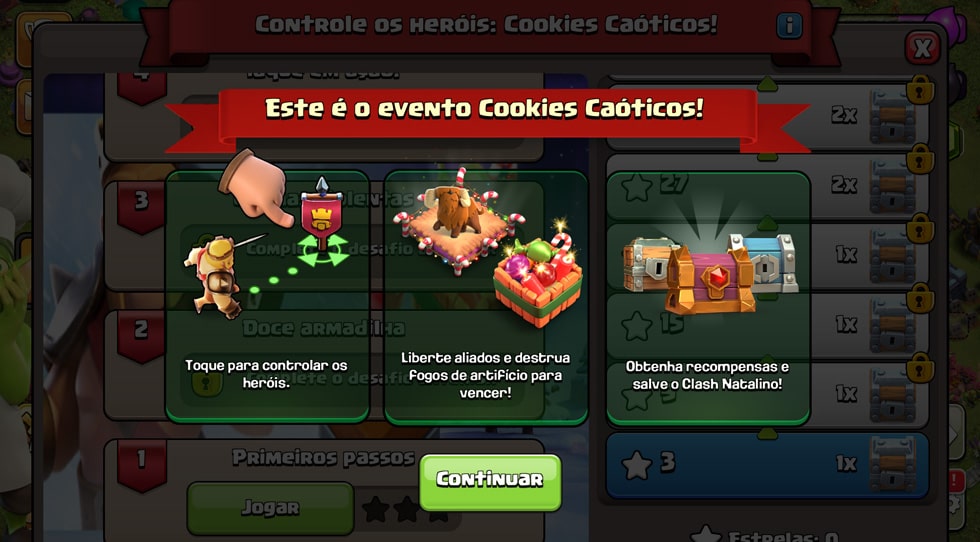The image size is (980, 542).
Task: Click the pointing hand cursor icon
Action: [x=256, y=187]
